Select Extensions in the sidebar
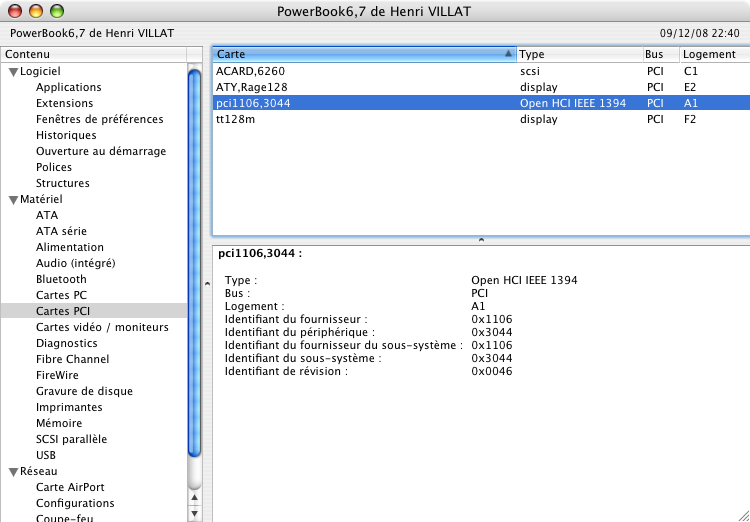 (x=65, y=103)
